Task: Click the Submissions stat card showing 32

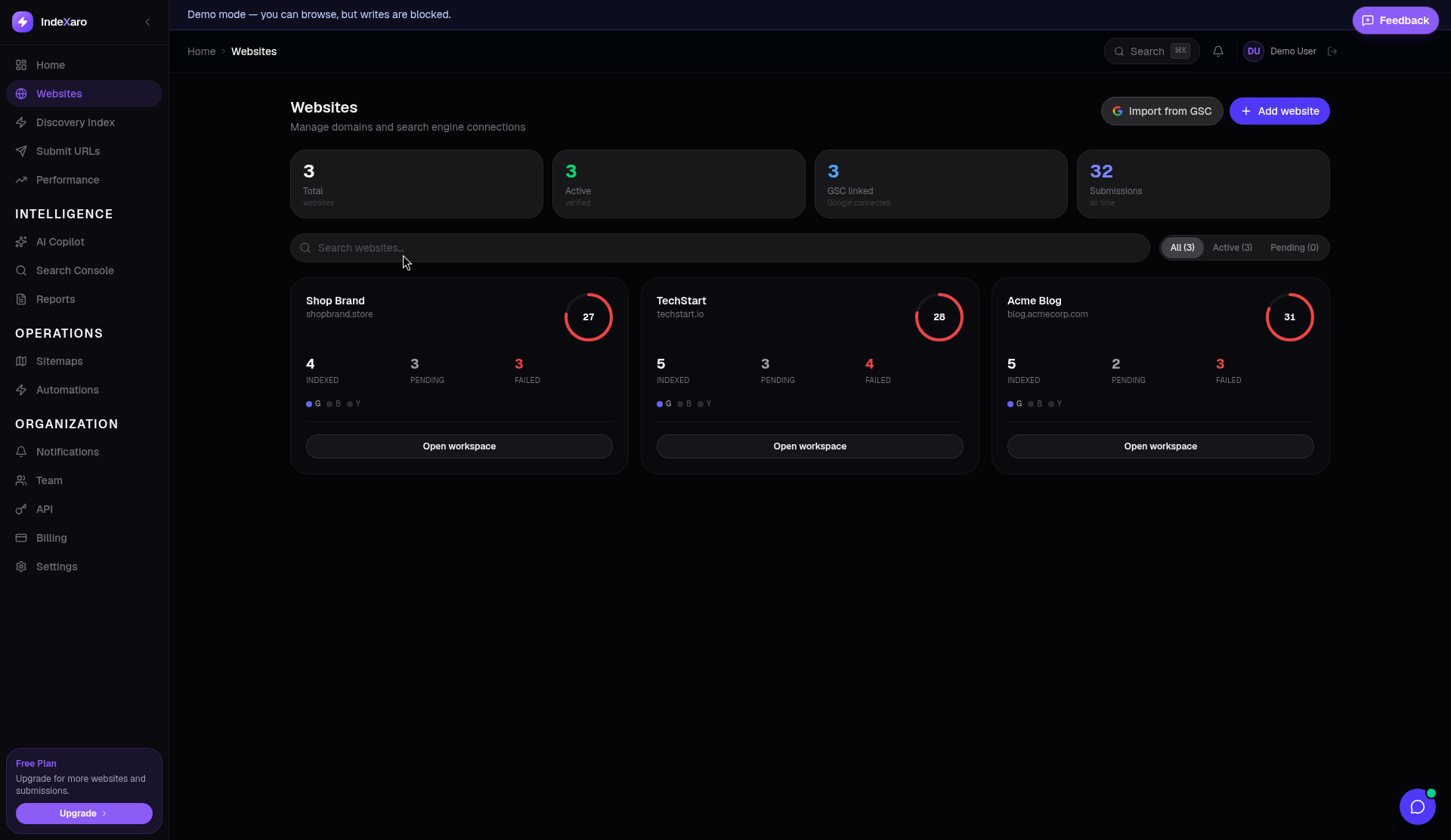Action: [x=1203, y=184]
